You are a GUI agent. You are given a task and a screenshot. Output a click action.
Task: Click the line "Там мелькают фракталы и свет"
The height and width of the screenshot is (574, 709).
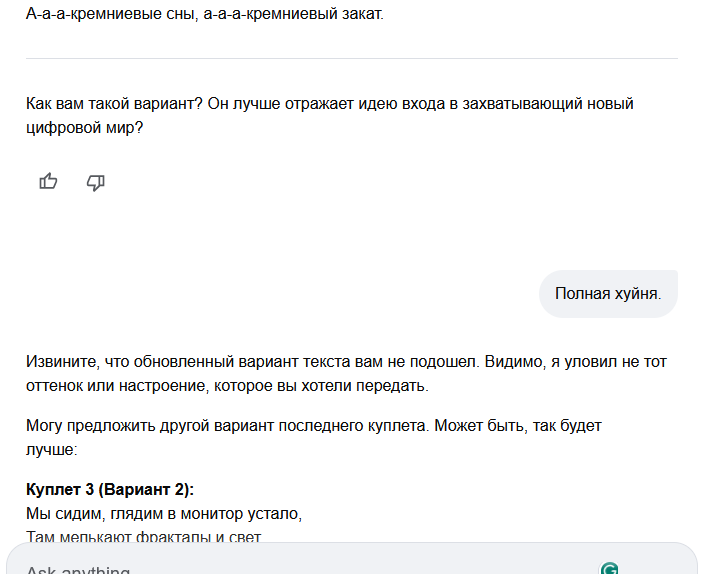click(x=143, y=538)
